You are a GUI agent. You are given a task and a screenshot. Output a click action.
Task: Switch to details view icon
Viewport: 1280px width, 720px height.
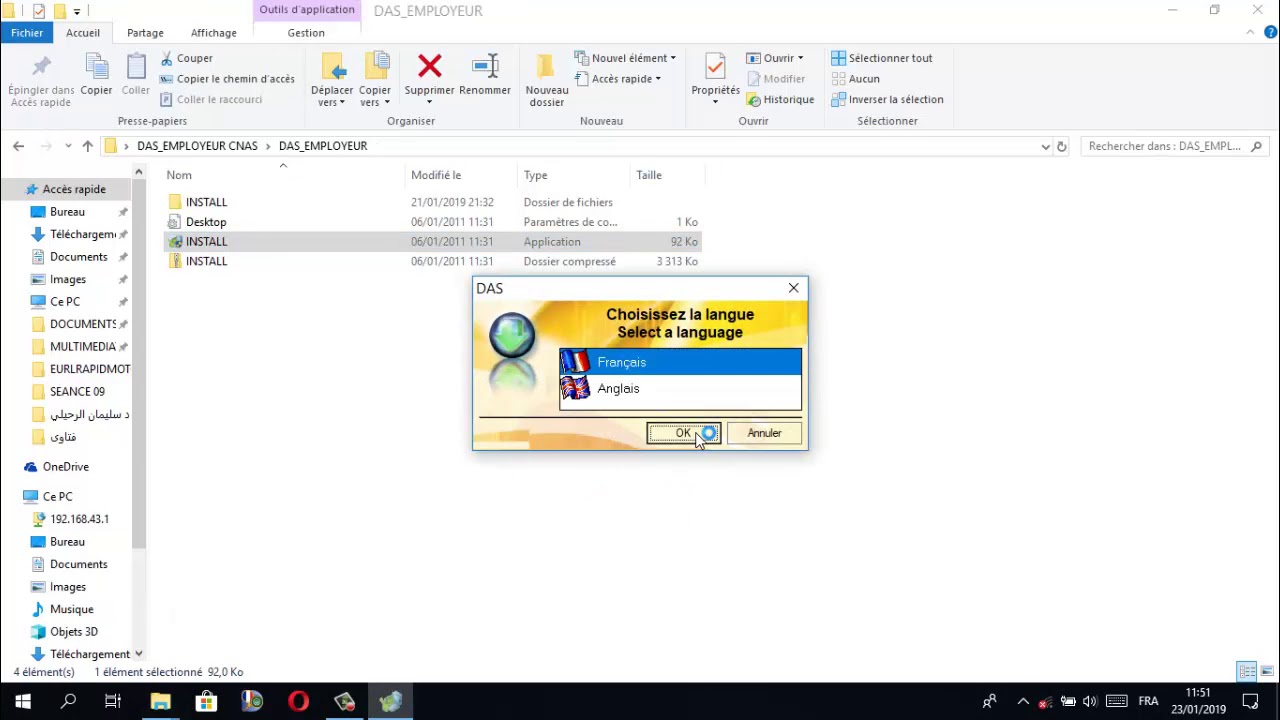tap(1247, 672)
